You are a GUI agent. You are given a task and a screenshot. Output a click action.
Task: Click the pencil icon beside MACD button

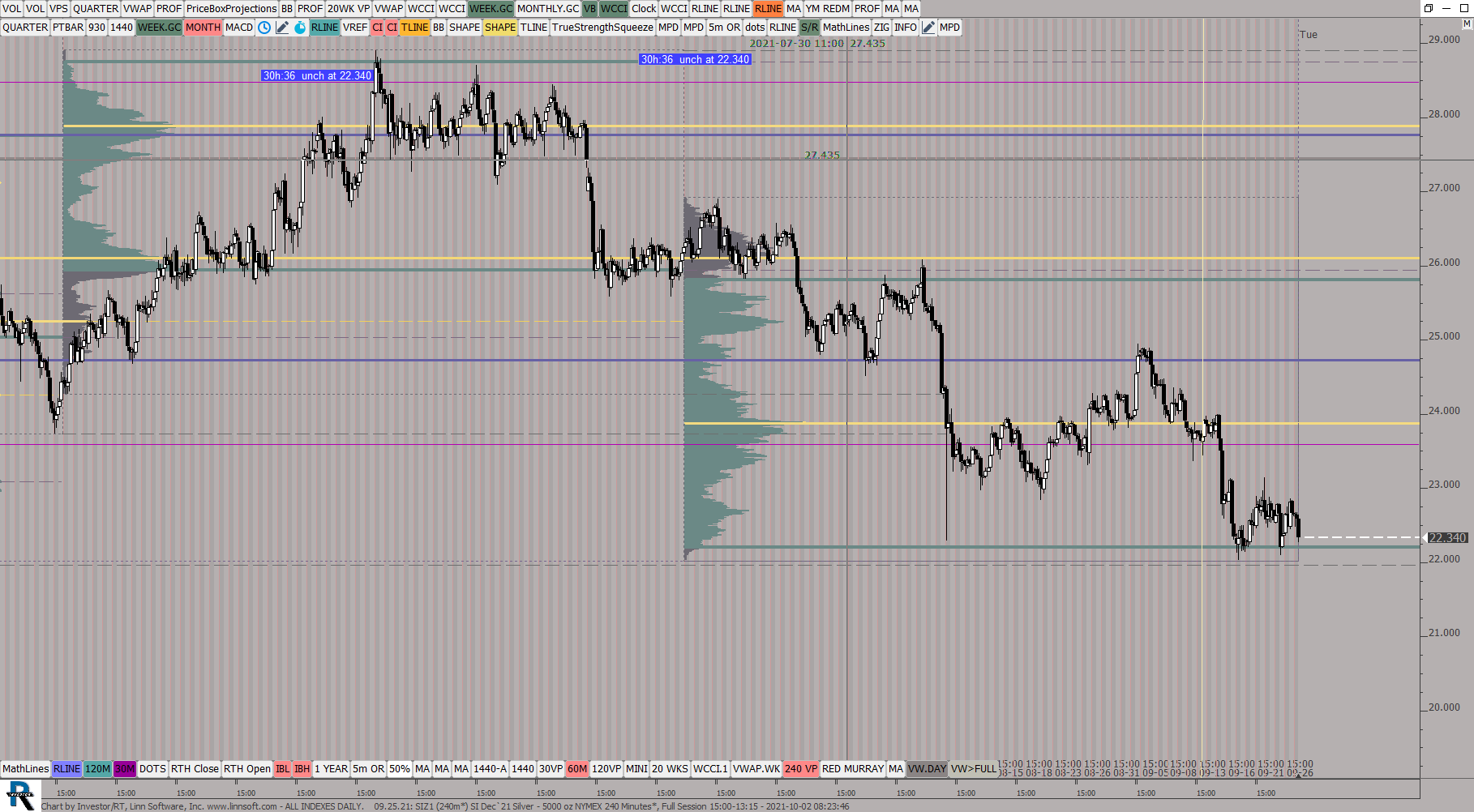(x=282, y=28)
